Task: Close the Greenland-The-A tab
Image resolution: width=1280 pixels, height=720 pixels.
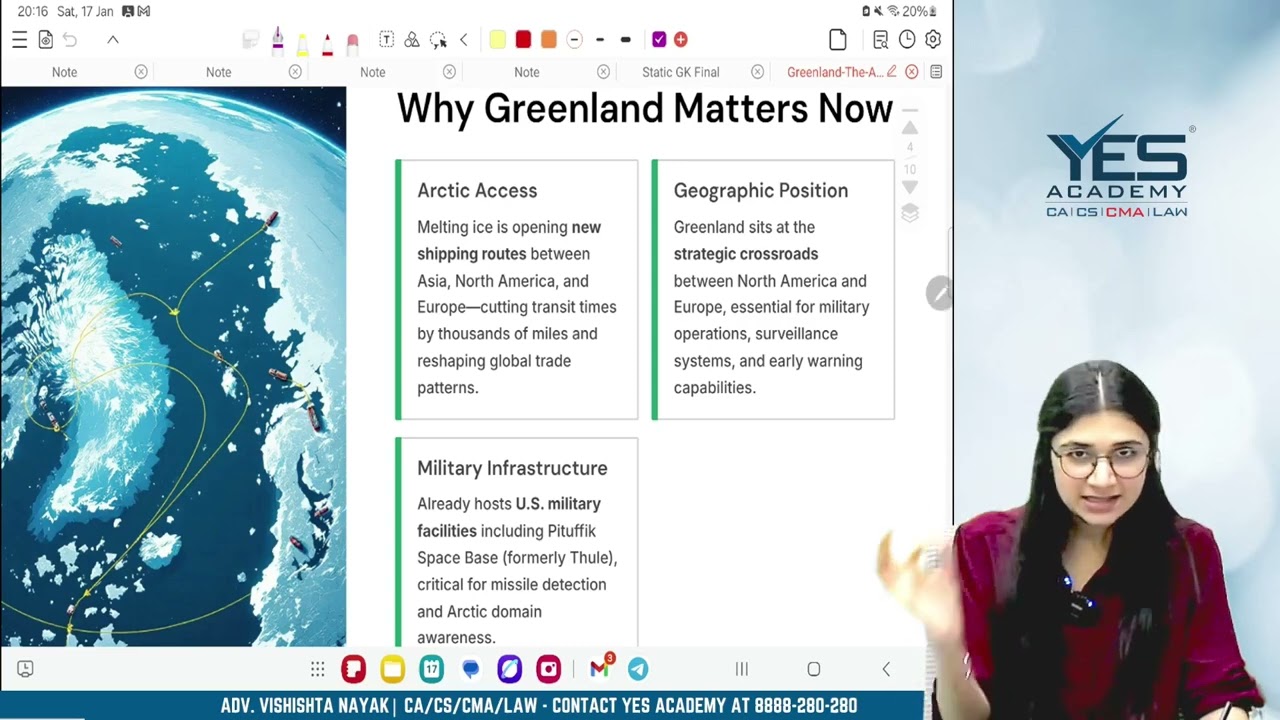Action: (x=912, y=72)
